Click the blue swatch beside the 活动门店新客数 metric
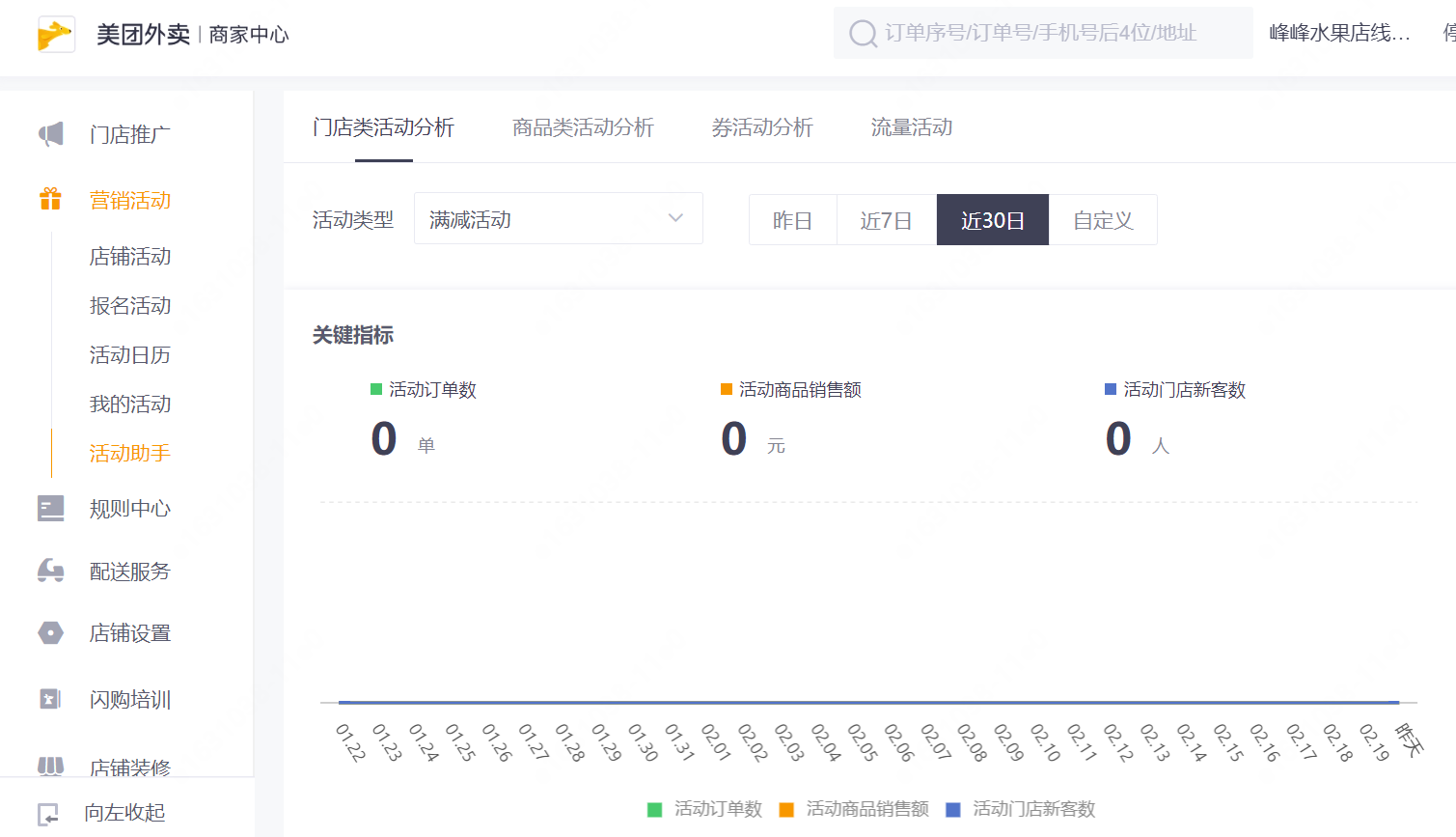The width and height of the screenshot is (1456, 837). click(x=1111, y=389)
